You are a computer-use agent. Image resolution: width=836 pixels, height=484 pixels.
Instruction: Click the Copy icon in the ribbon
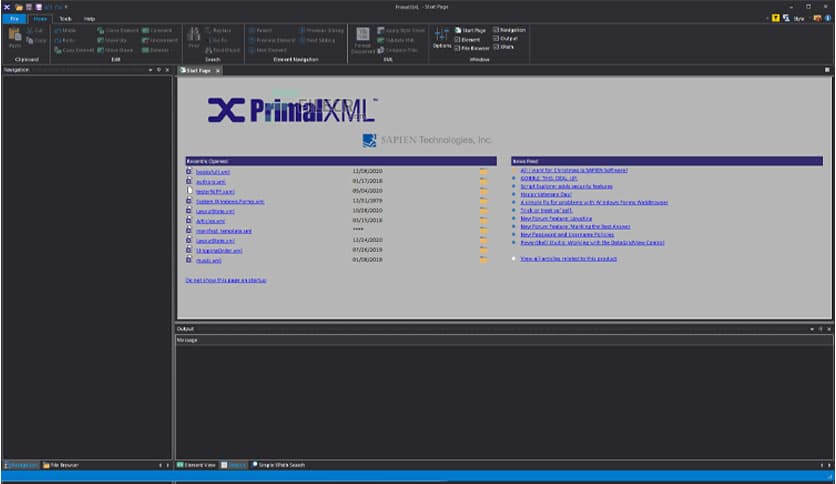[x=30, y=41]
